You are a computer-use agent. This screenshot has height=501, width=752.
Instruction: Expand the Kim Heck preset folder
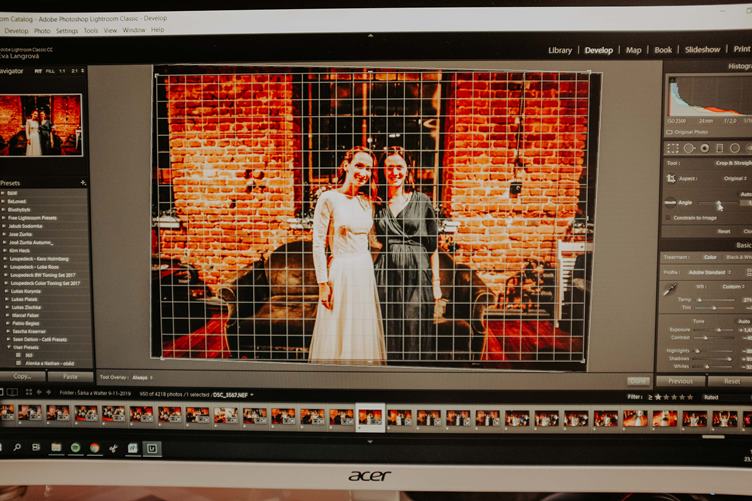pos(5,250)
